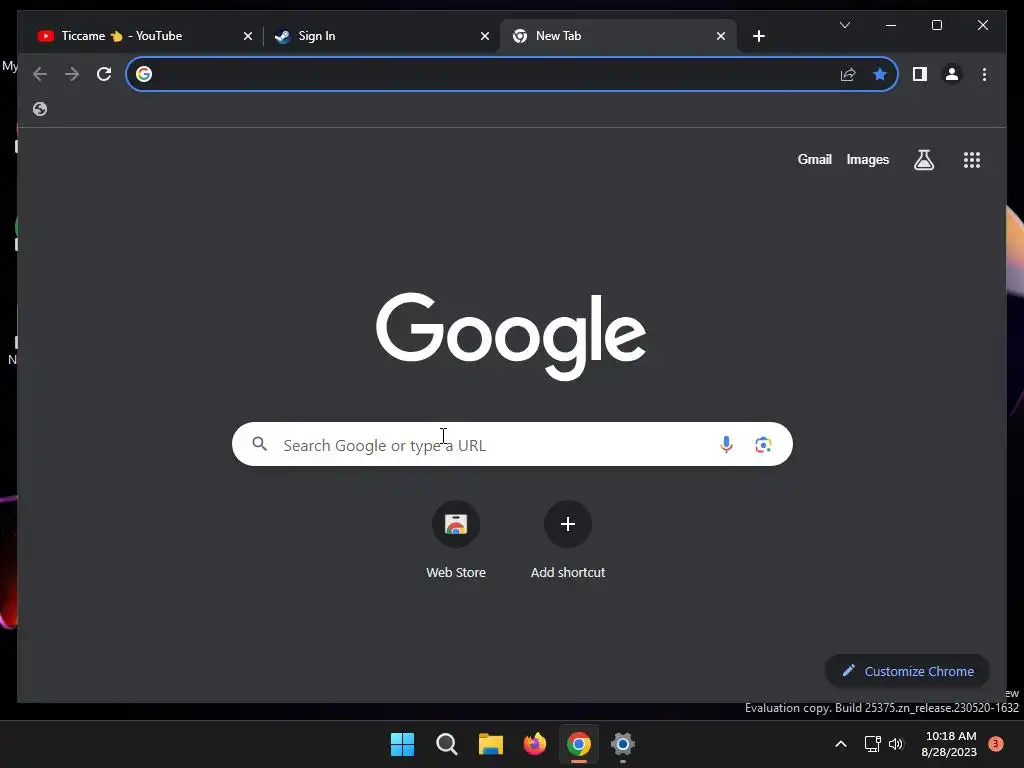The image size is (1024, 768).
Task: Close the New Tab tab
Action: pyautogui.click(x=720, y=36)
